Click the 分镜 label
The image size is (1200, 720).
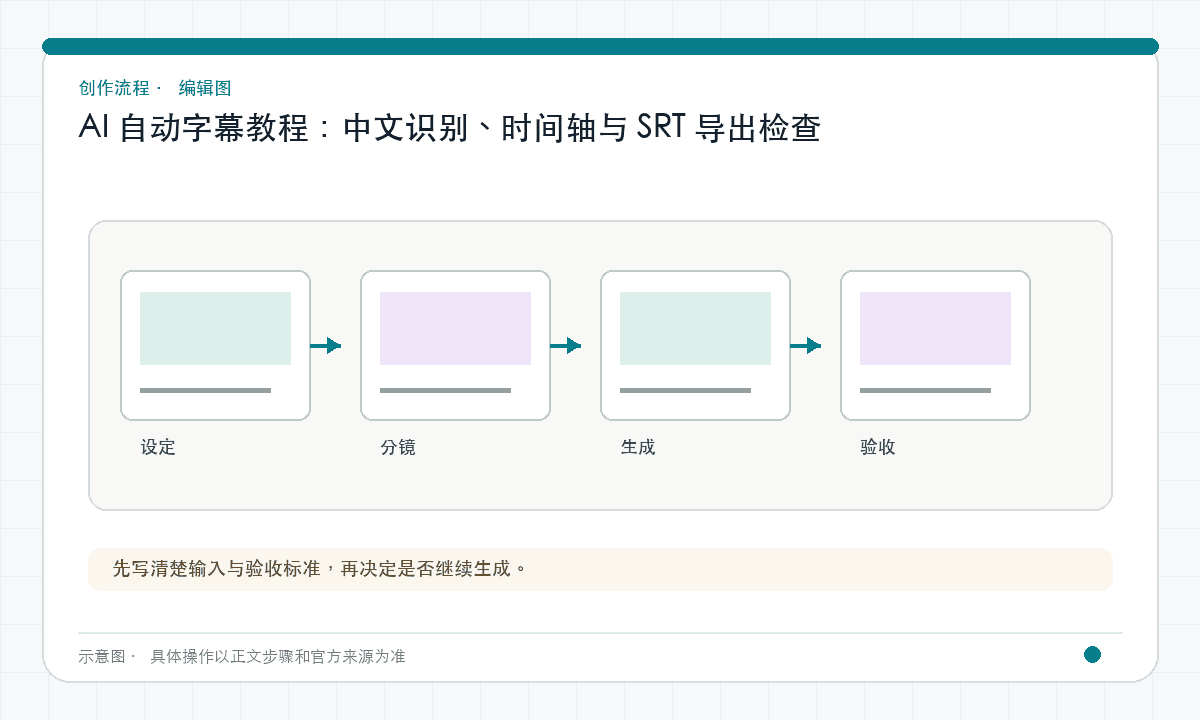pos(398,447)
